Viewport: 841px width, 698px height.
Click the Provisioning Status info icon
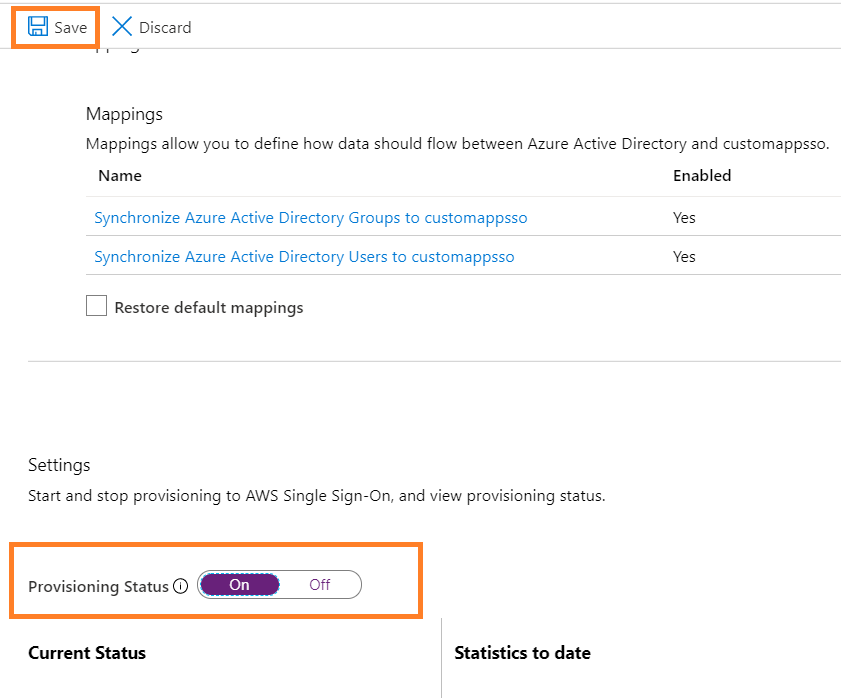click(181, 587)
